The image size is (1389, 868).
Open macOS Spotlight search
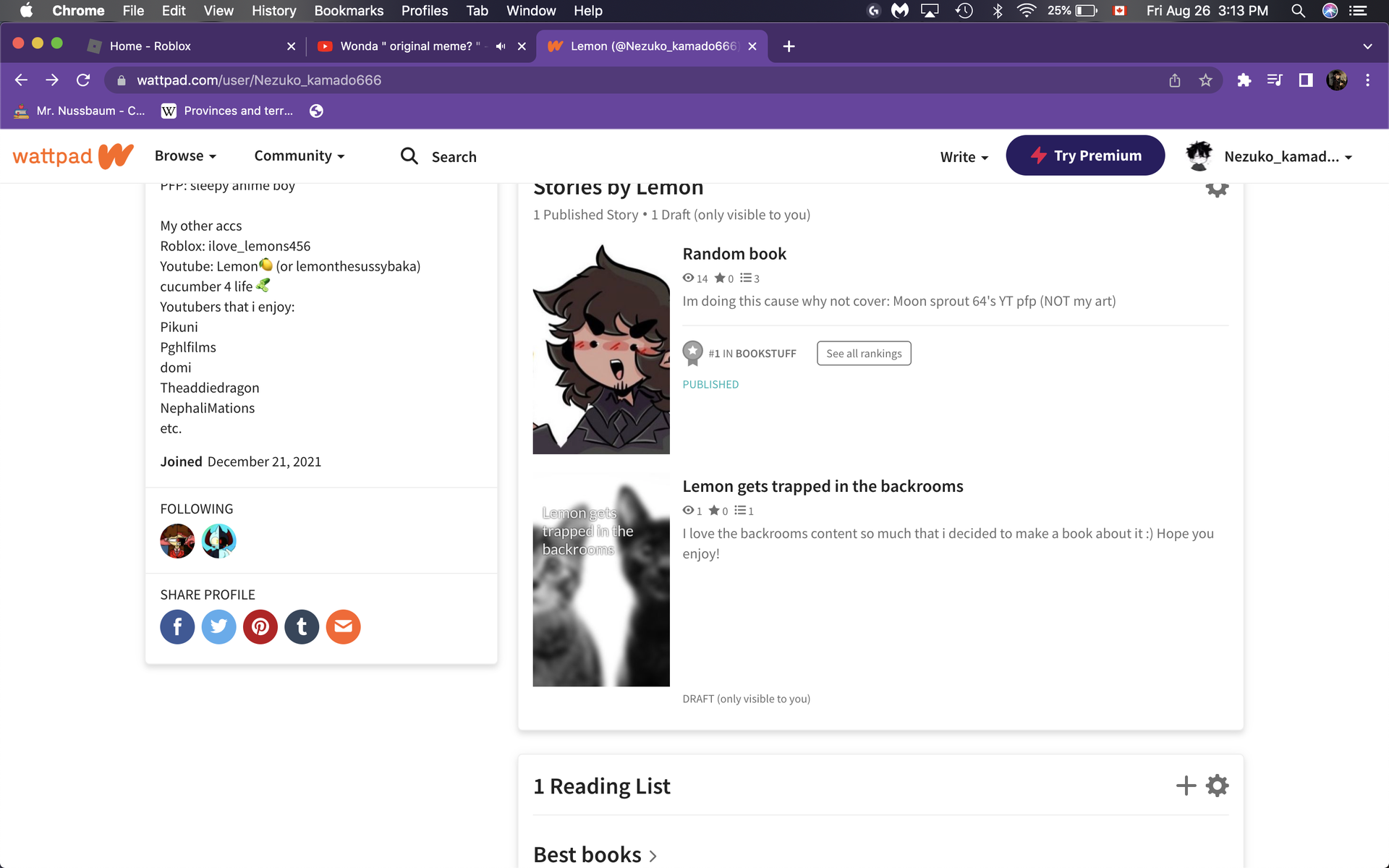1298,11
